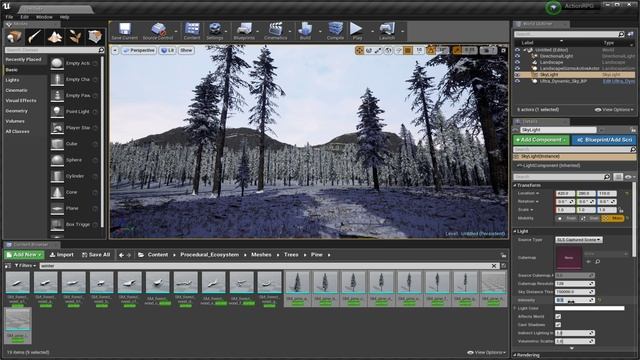
Task: Click the Launch toolbar button
Action: click(x=387, y=31)
